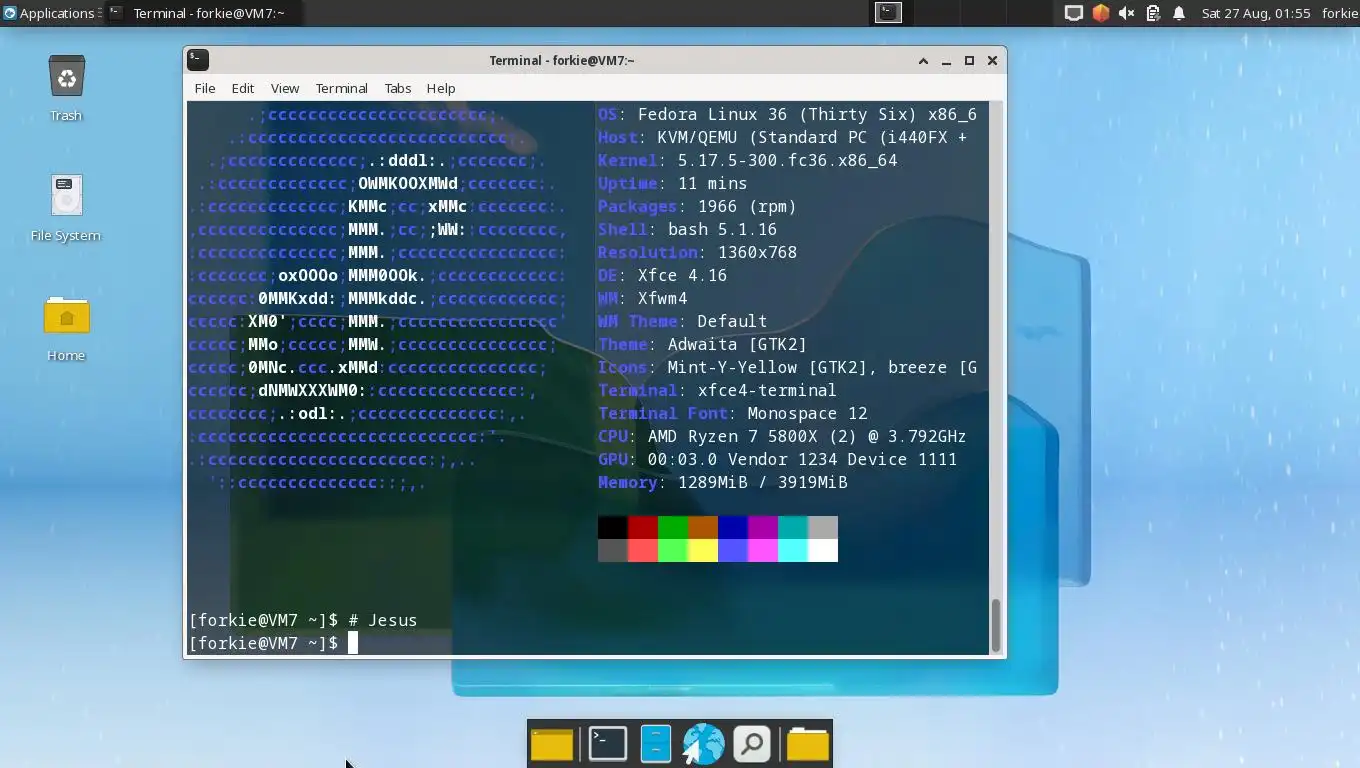
Task: Open the Trash desktop icon
Action: (x=66, y=78)
